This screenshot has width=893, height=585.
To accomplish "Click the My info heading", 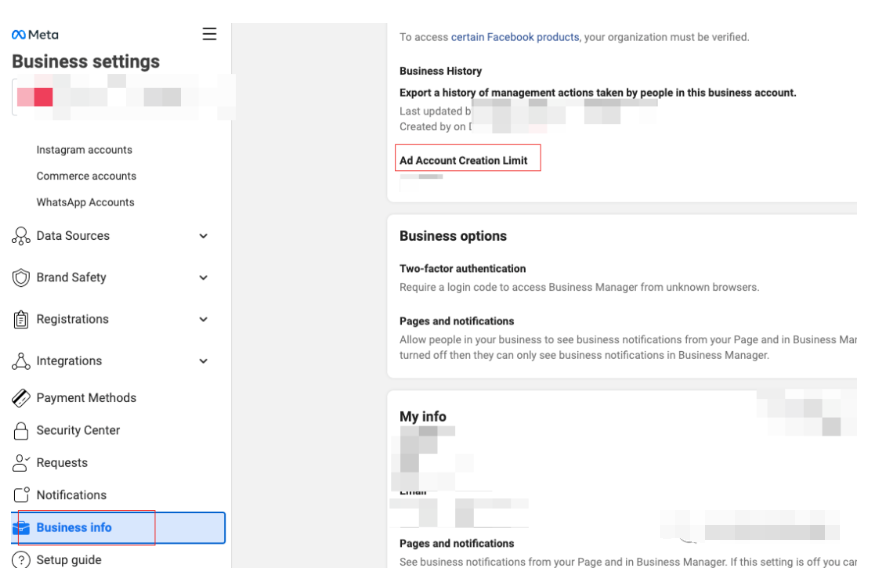I will tap(423, 417).
